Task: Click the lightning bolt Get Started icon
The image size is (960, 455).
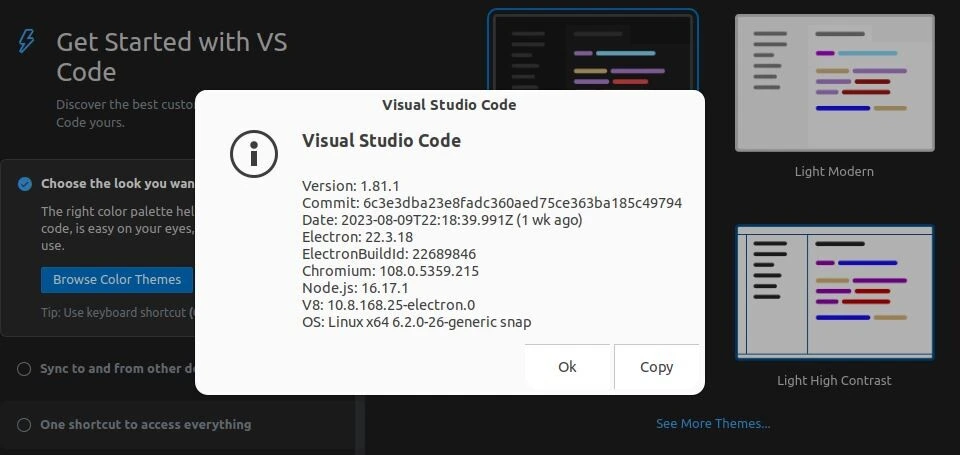Action: pos(27,41)
